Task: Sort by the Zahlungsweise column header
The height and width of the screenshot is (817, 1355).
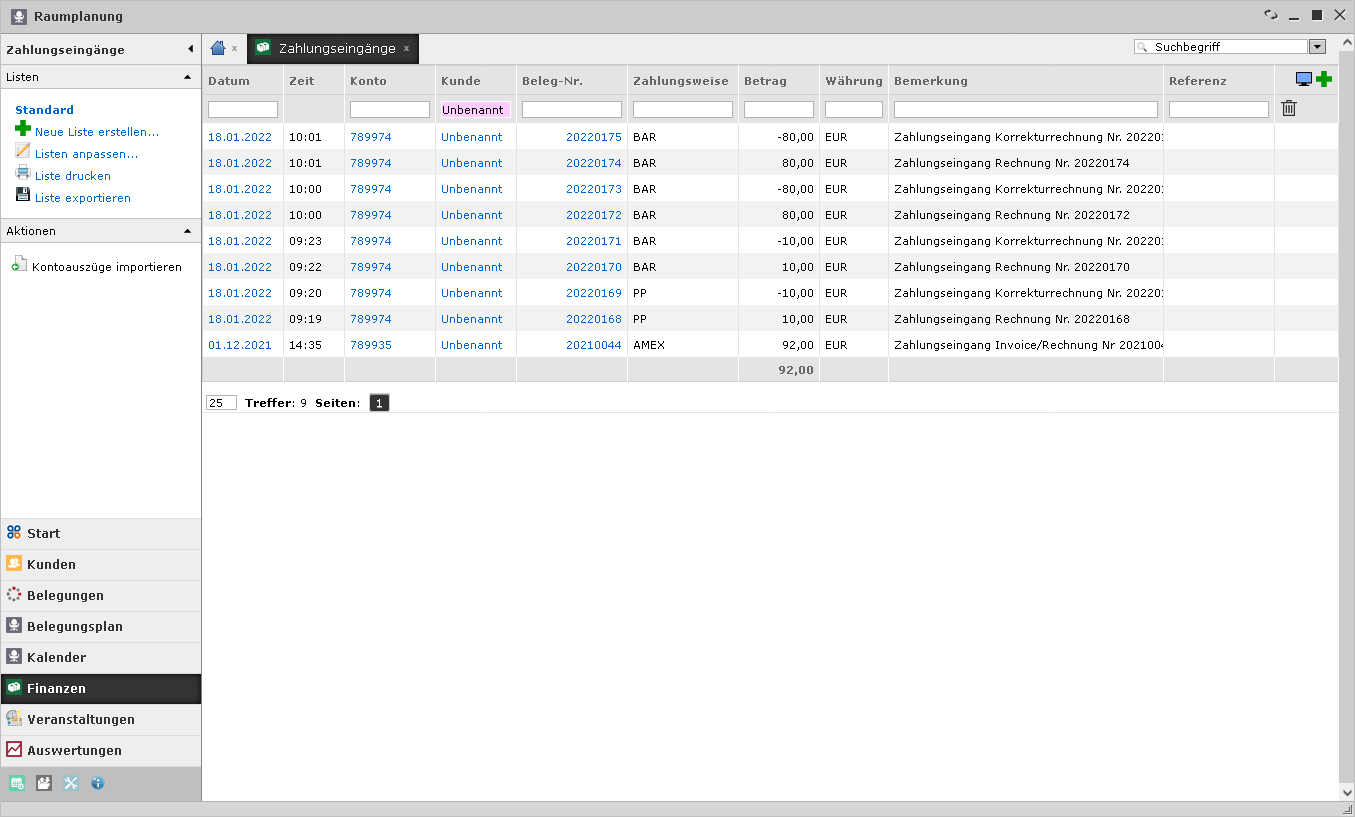Action: (x=683, y=81)
